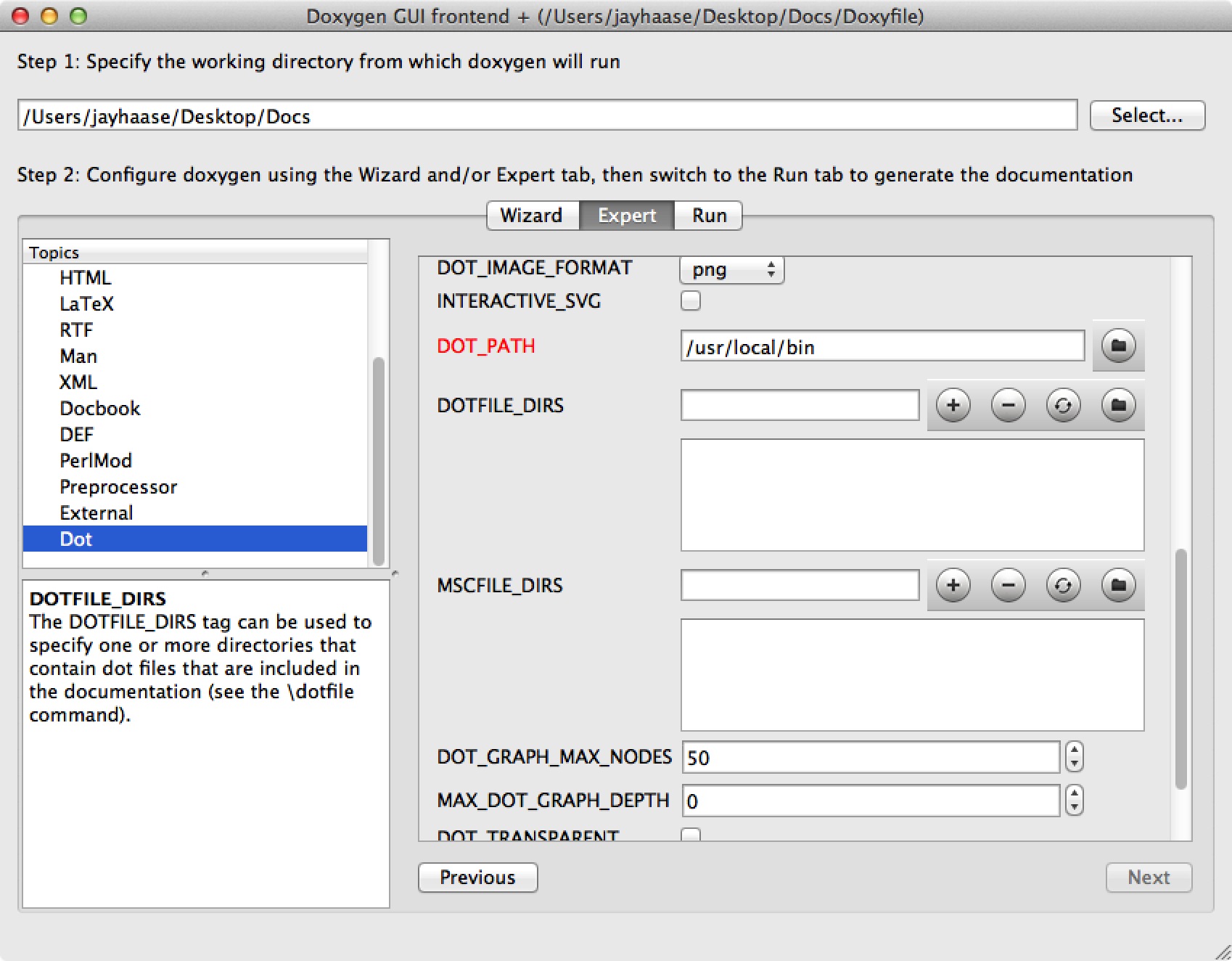Select Preprocessor in the Topics list
The height and width of the screenshot is (961, 1232).
coord(118,487)
